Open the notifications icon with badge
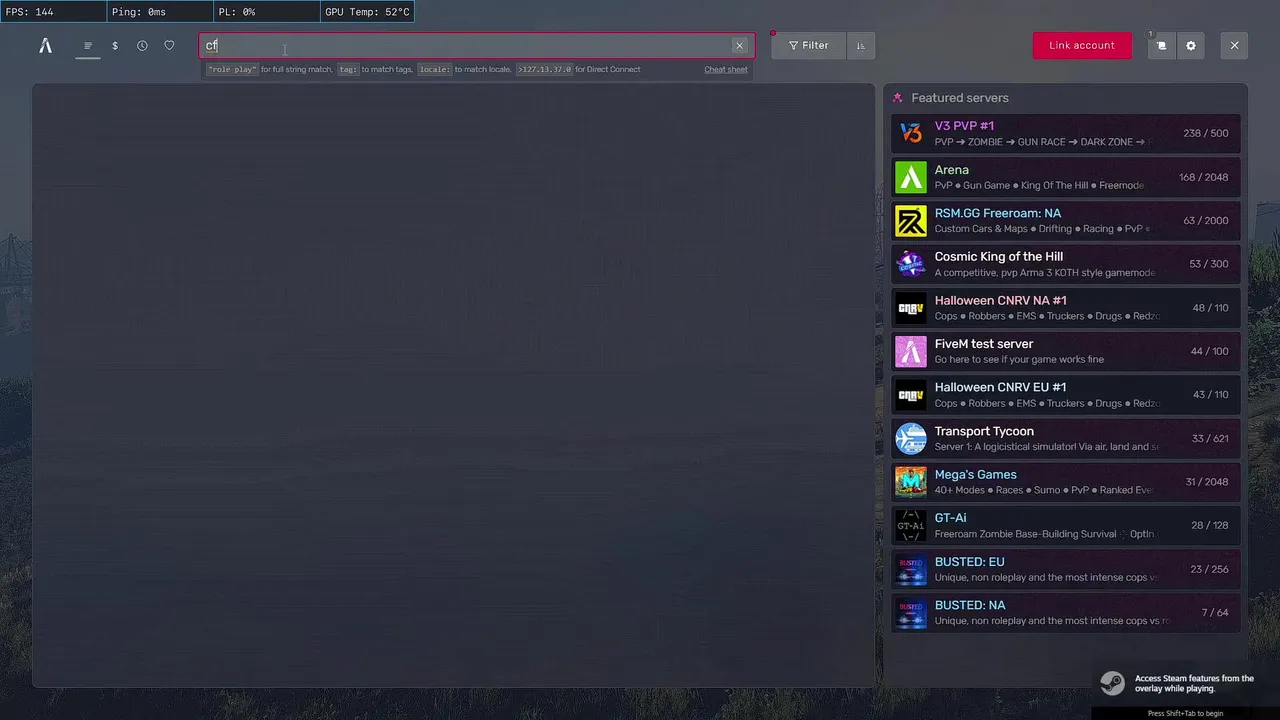The image size is (1280, 720). (1161, 46)
